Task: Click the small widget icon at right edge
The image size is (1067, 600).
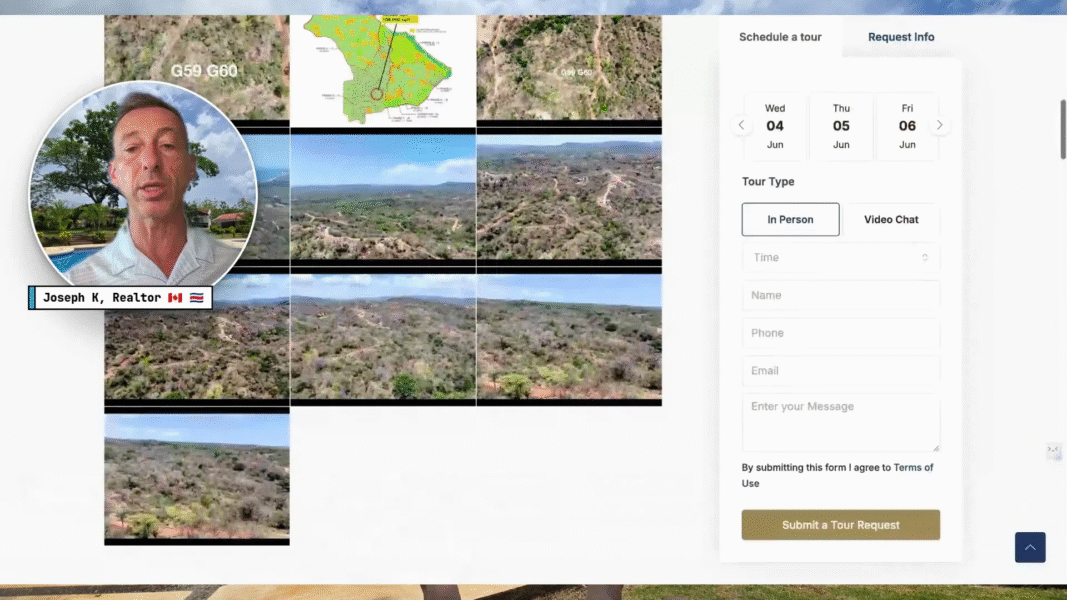Action: click(1053, 451)
